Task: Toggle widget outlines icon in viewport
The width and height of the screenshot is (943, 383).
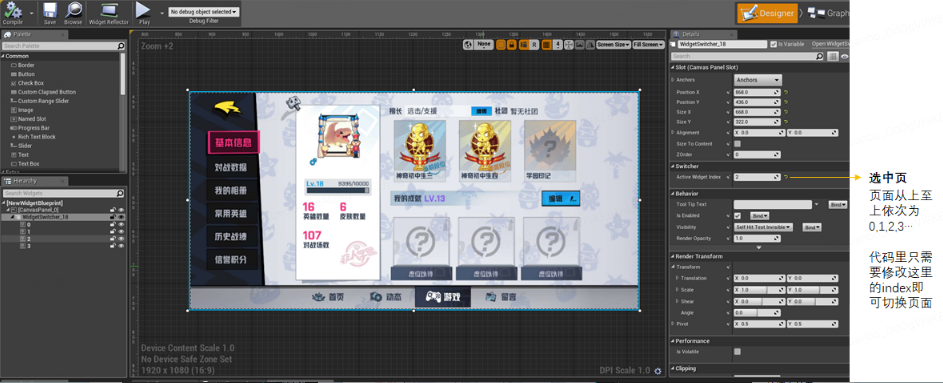Action: point(500,44)
